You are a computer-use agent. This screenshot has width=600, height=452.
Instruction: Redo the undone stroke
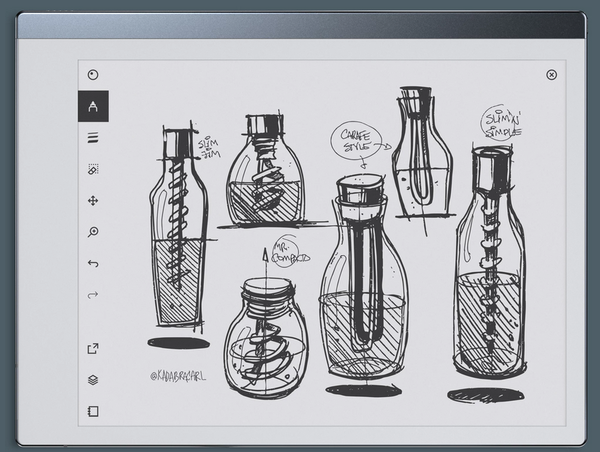pos(93,294)
